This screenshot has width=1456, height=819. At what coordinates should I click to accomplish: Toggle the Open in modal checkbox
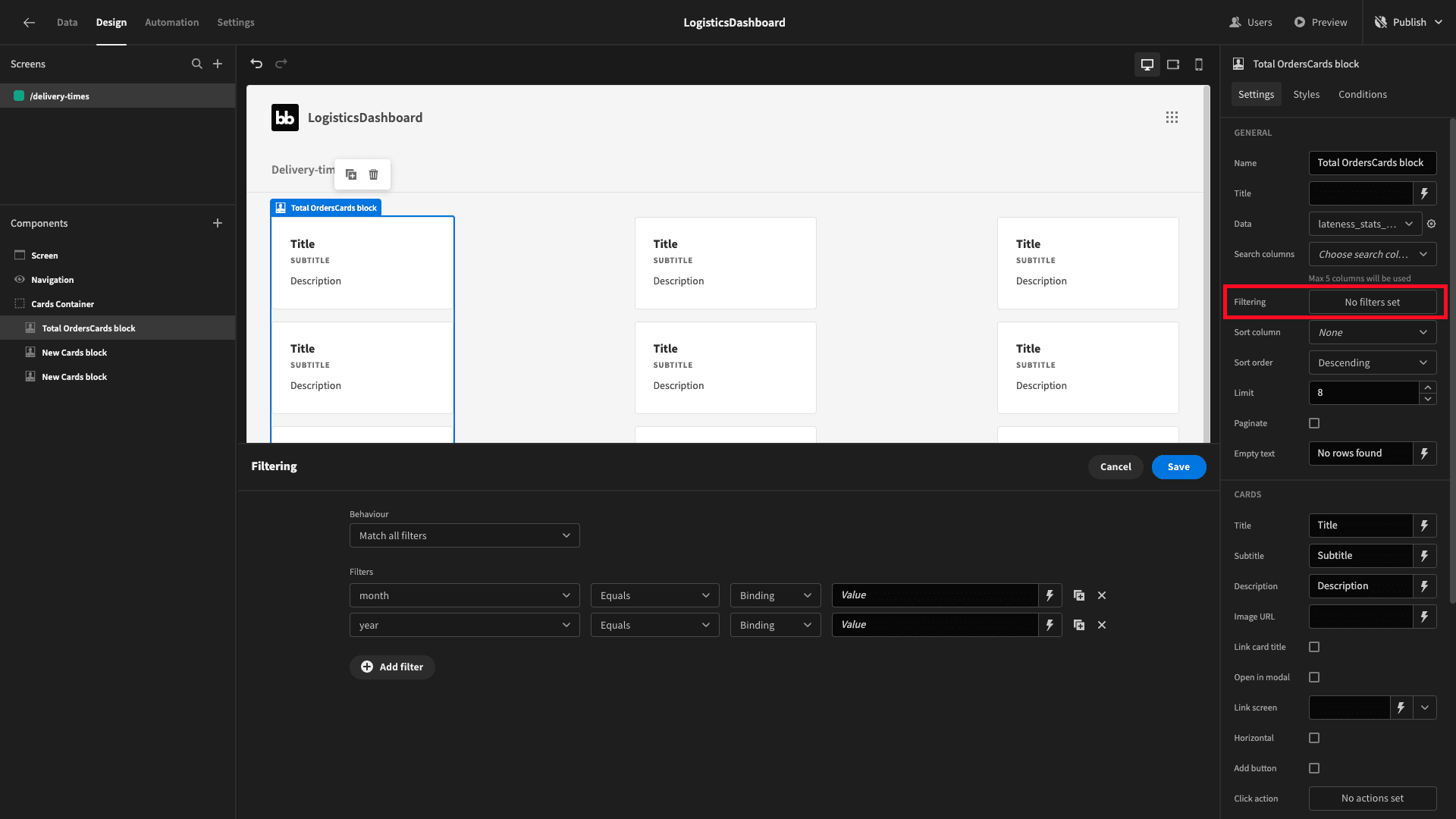tap(1314, 677)
